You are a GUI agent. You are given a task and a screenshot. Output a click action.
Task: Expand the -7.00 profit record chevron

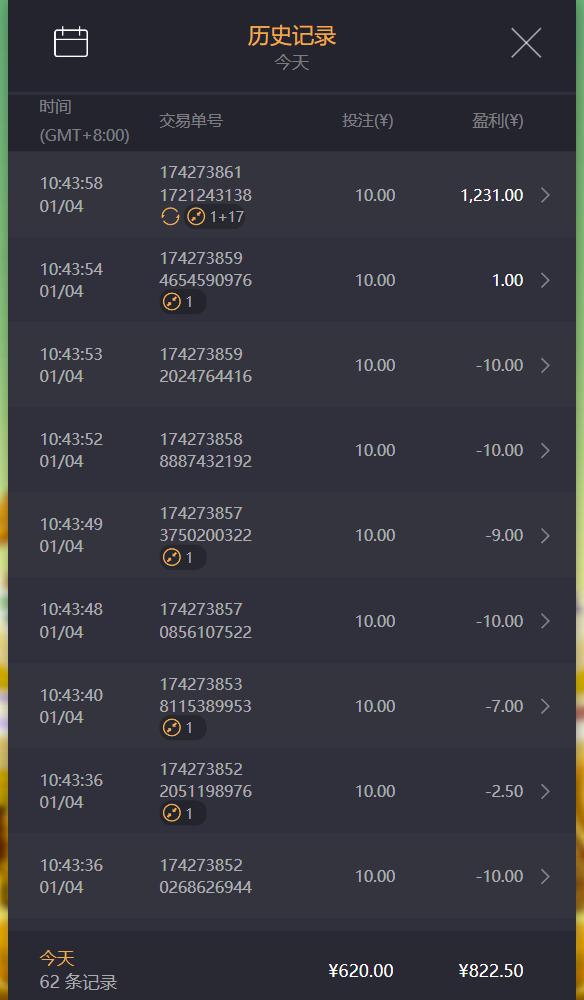[x=545, y=706]
